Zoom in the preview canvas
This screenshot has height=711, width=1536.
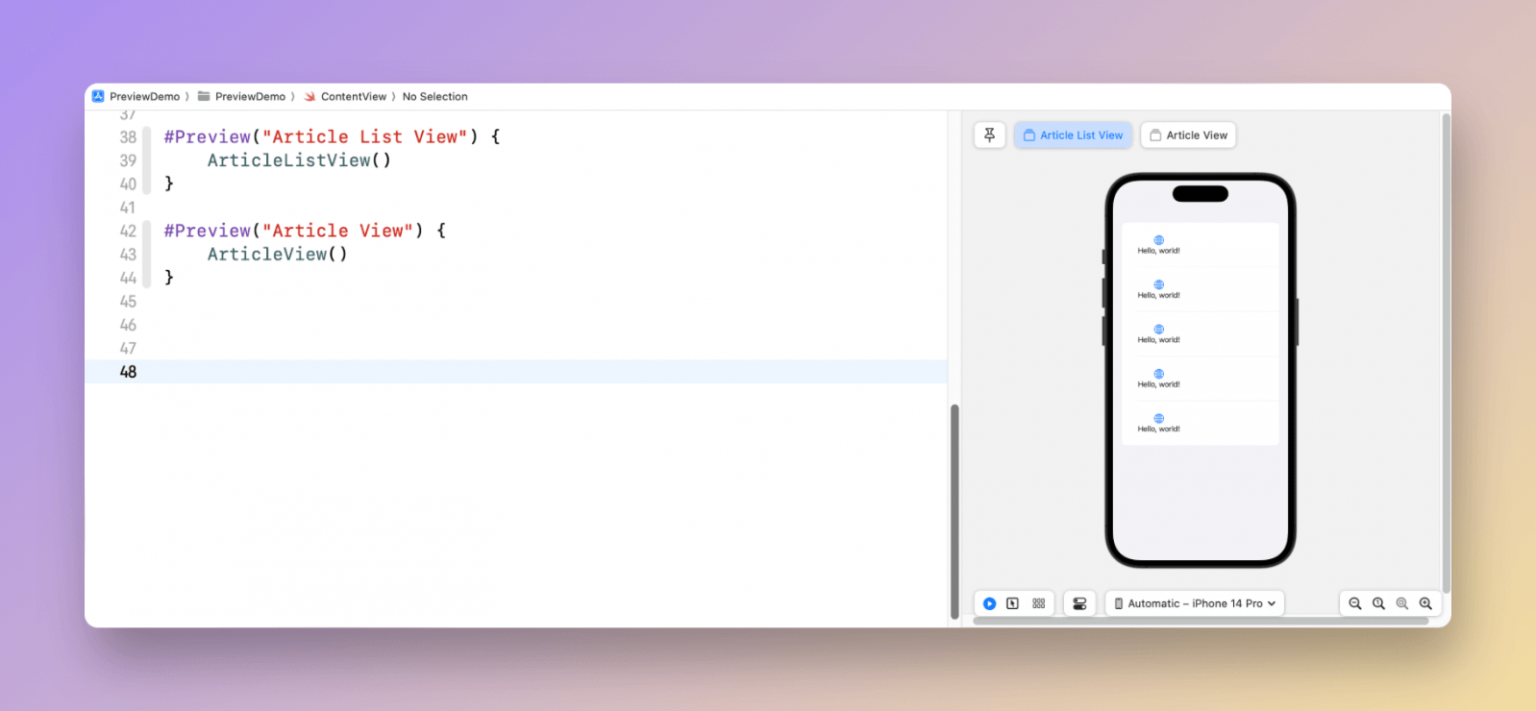click(1425, 603)
